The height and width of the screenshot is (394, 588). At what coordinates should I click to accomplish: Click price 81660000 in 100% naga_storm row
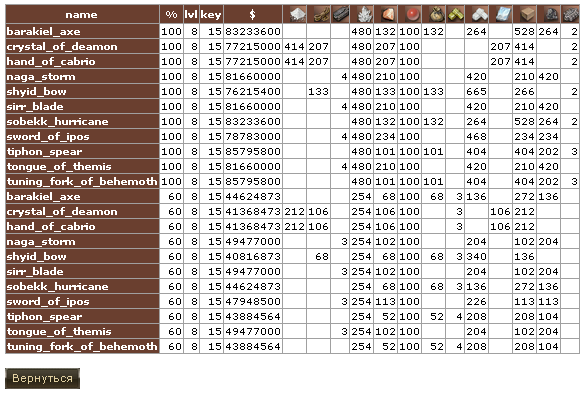(253, 76)
